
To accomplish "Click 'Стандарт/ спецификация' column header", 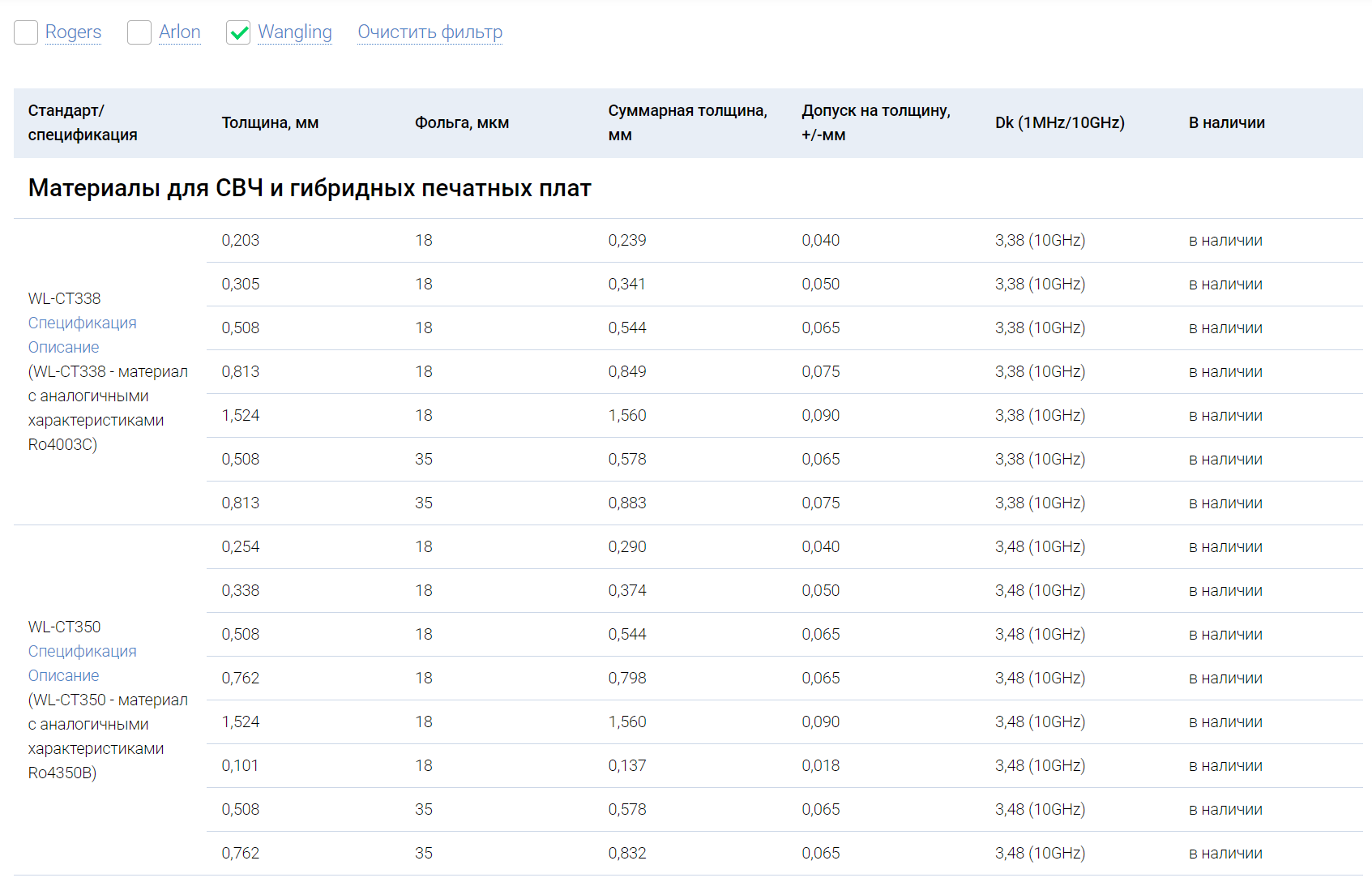I will (83, 122).
